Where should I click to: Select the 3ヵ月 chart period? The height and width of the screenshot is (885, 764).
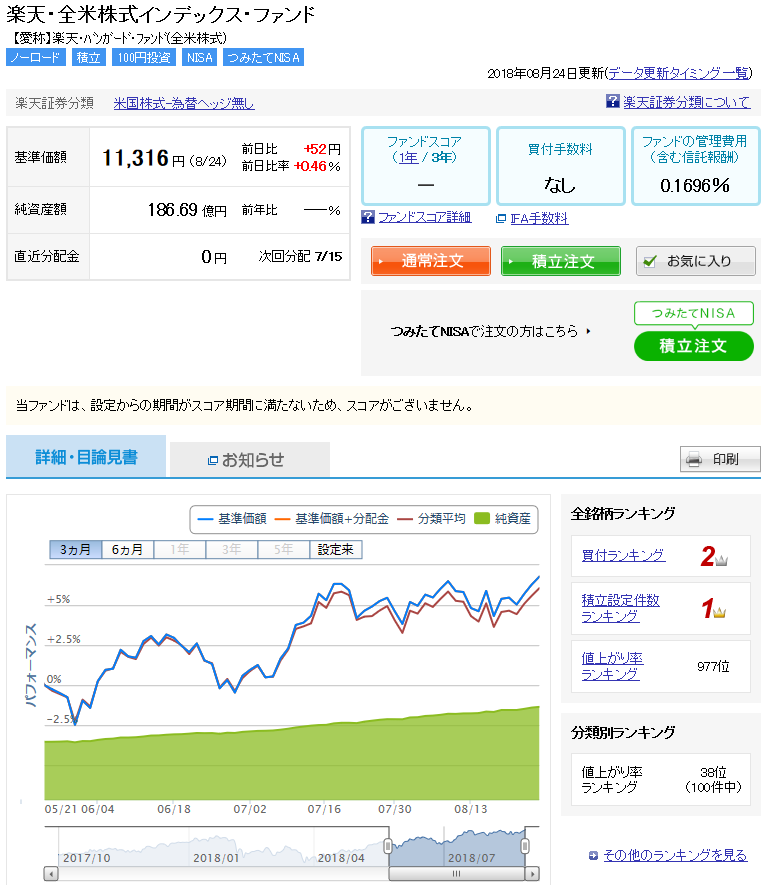pos(76,549)
